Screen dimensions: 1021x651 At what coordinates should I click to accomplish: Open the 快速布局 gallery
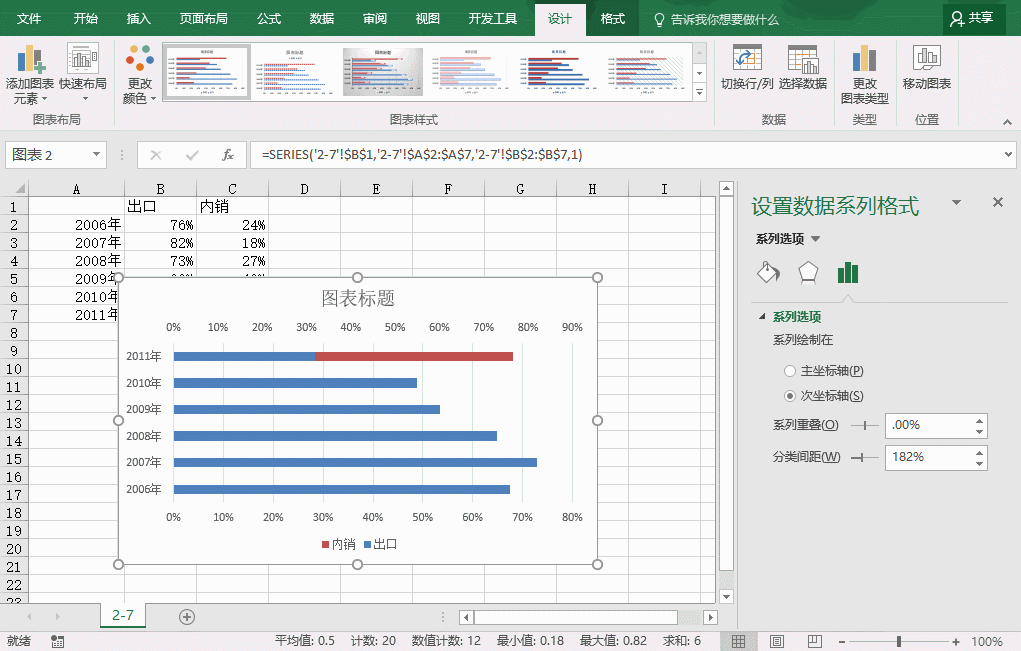[x=83, y=60]
